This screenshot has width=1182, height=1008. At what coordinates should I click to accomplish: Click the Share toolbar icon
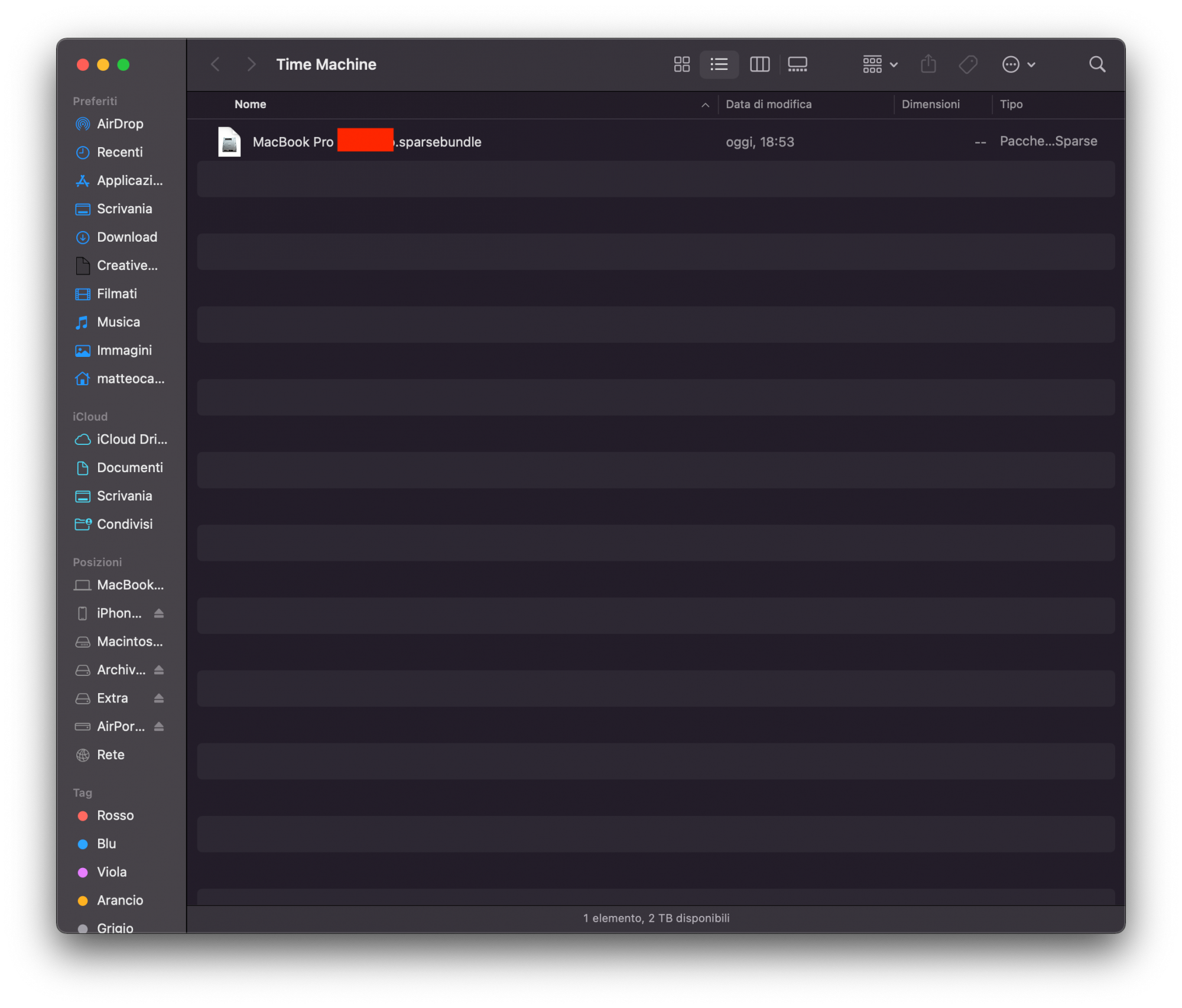click(928, 64)
